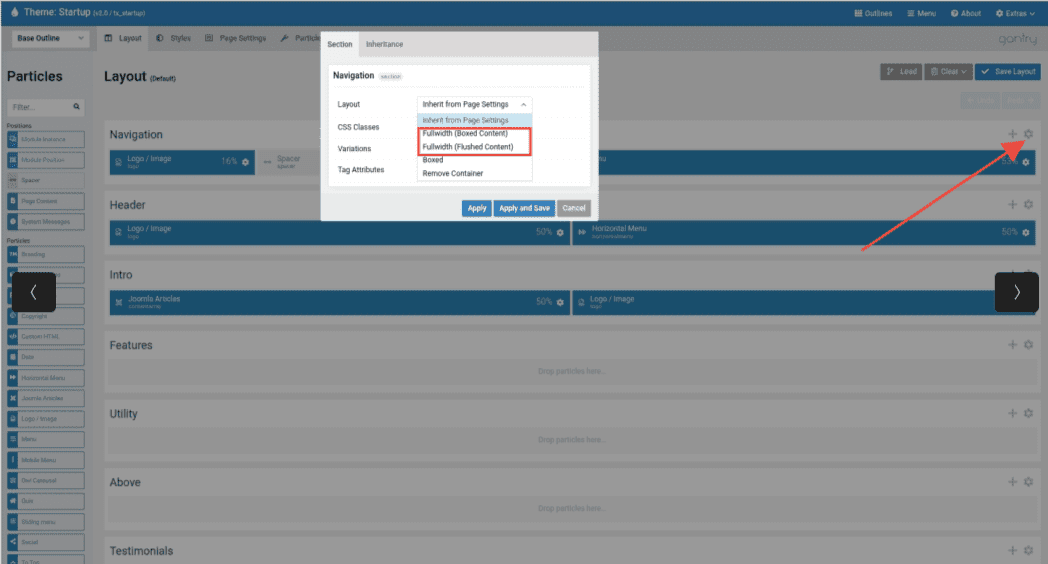The image size is (1048, 564).
Task: Go to the next slide arrow
Action: [1016, 292]
